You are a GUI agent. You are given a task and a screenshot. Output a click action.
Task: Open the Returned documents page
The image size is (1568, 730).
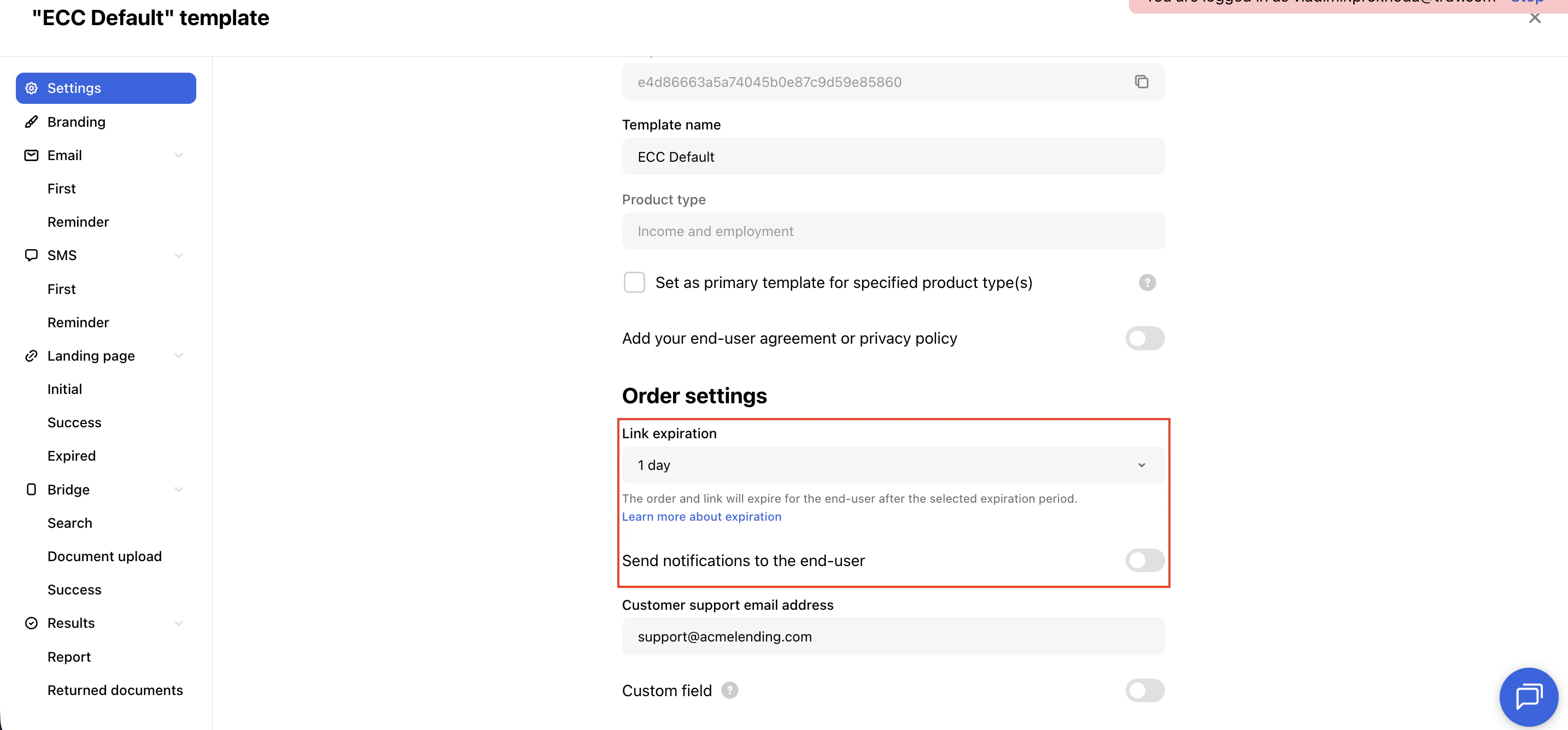point(115,690)
